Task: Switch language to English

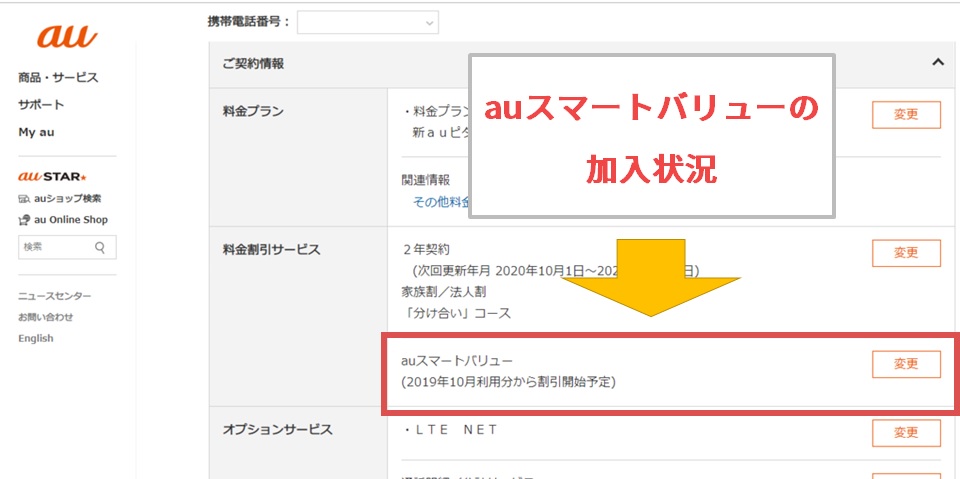Action: tap(36, 338)
